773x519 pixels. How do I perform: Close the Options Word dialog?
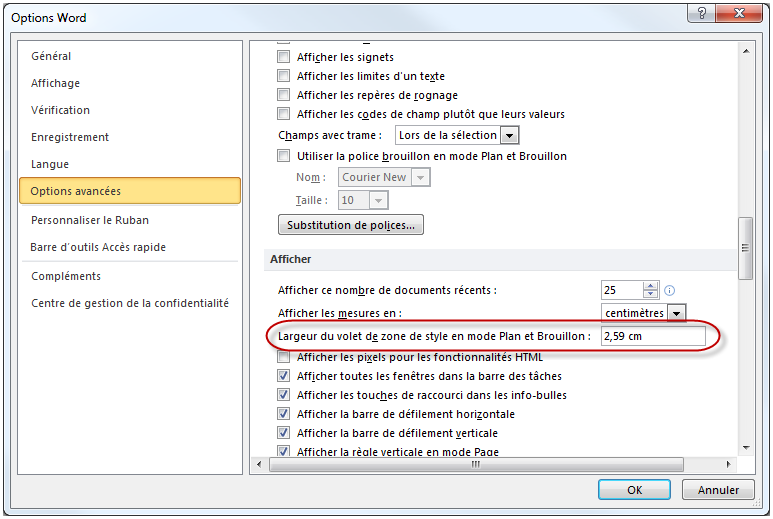(x=739, y=13)
